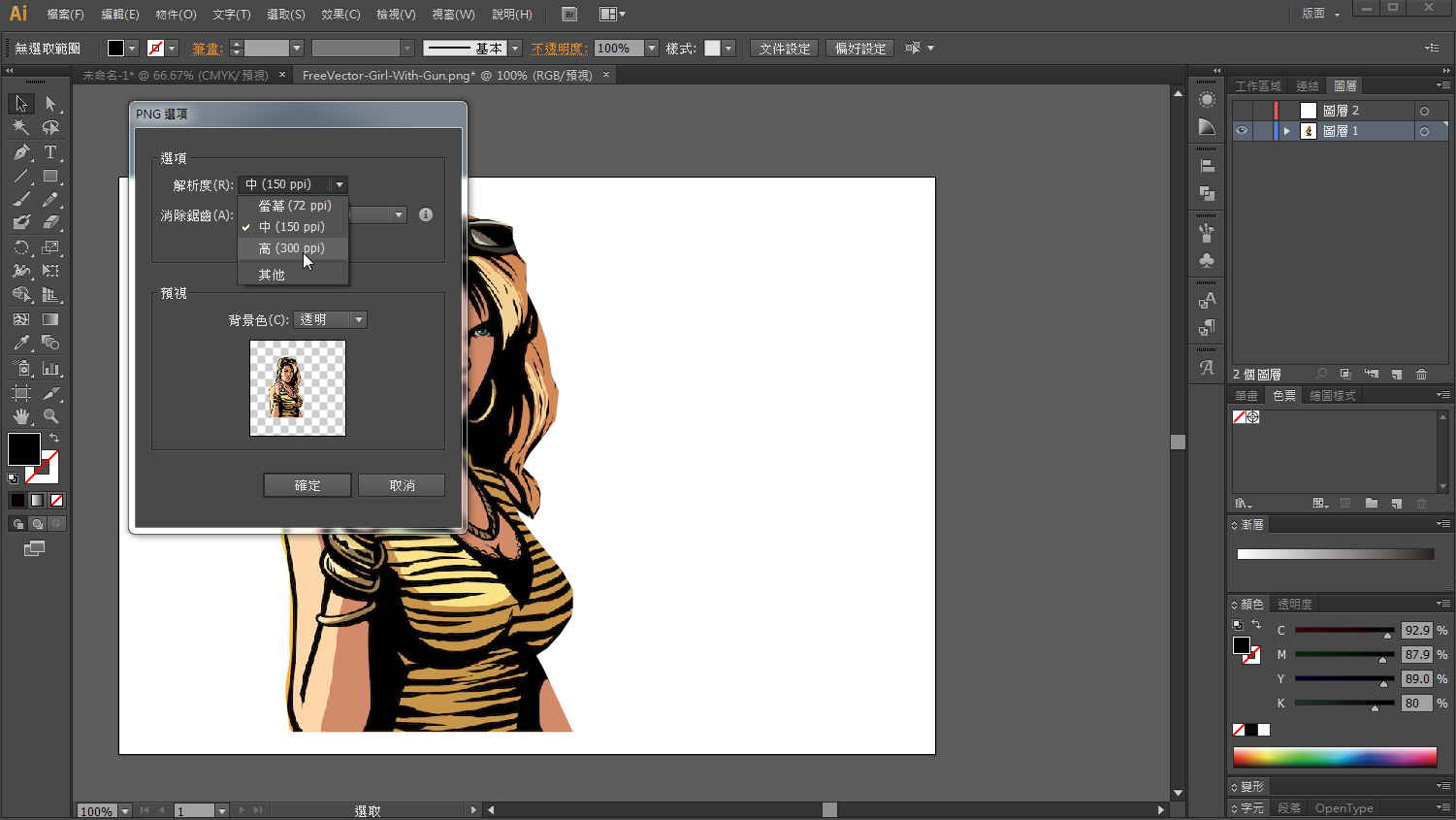Choose the Artboard tool
The image size is (1456, 820).
tap(21, 393)
